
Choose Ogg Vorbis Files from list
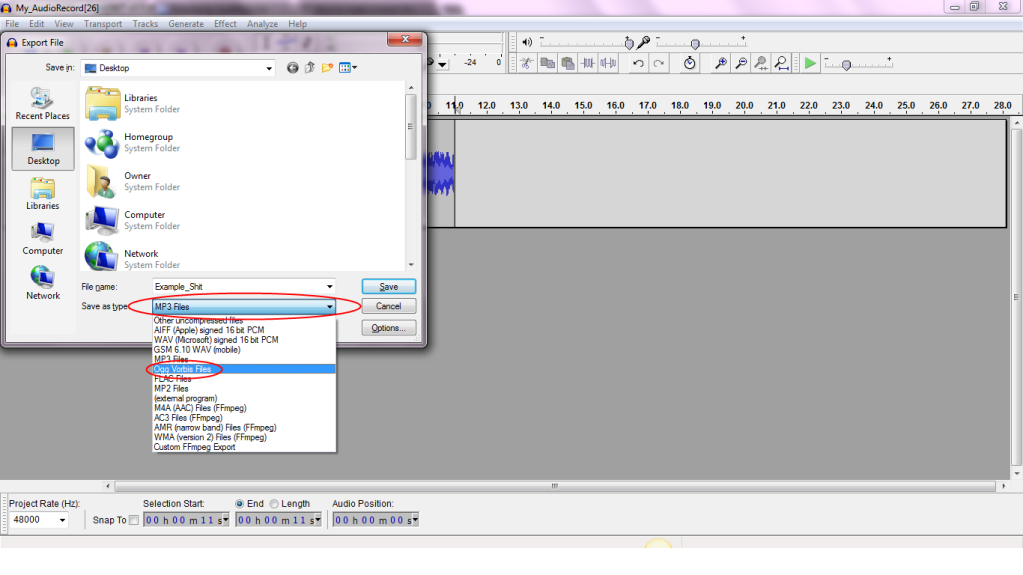[244, 369]
